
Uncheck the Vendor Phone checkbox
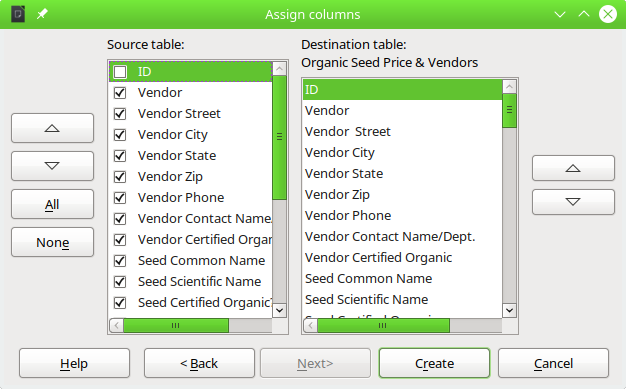pos(120,198)
